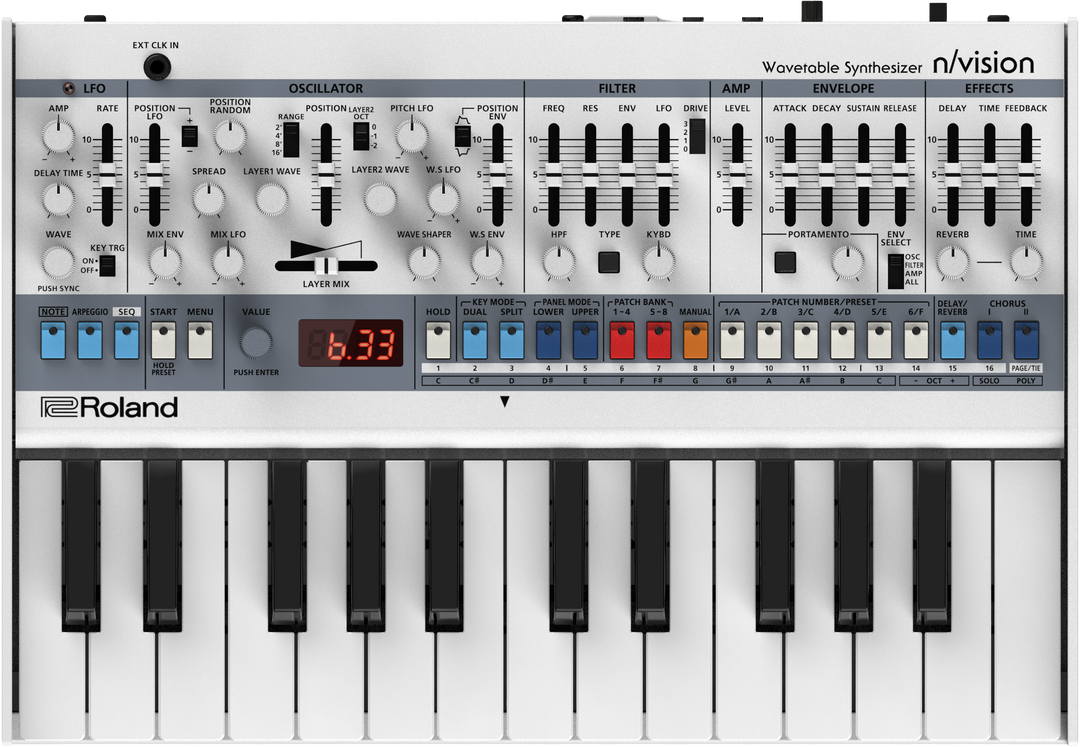
Task: Select the ARPEGGIO mode button
Action: (x=90, y=341)
